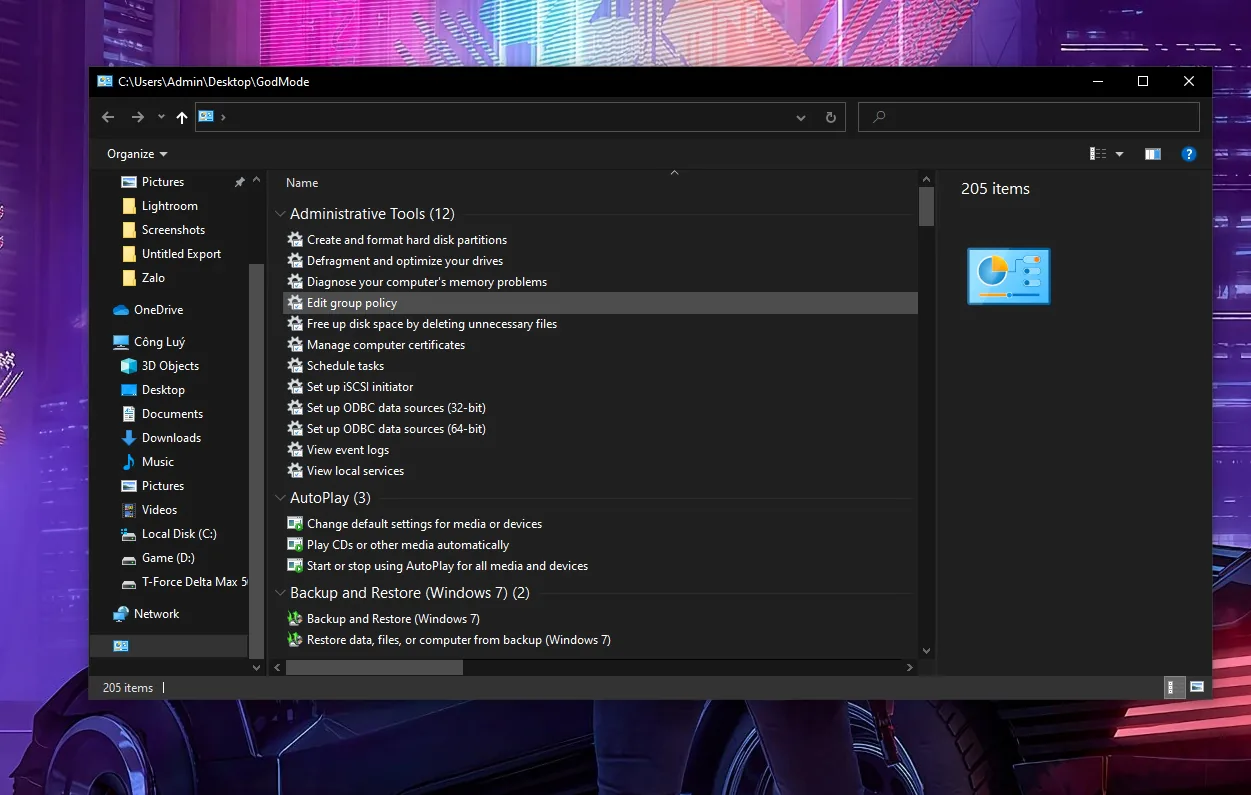Select Free up disk space item
The image size is (1251, 795).
tap(431, 324)
